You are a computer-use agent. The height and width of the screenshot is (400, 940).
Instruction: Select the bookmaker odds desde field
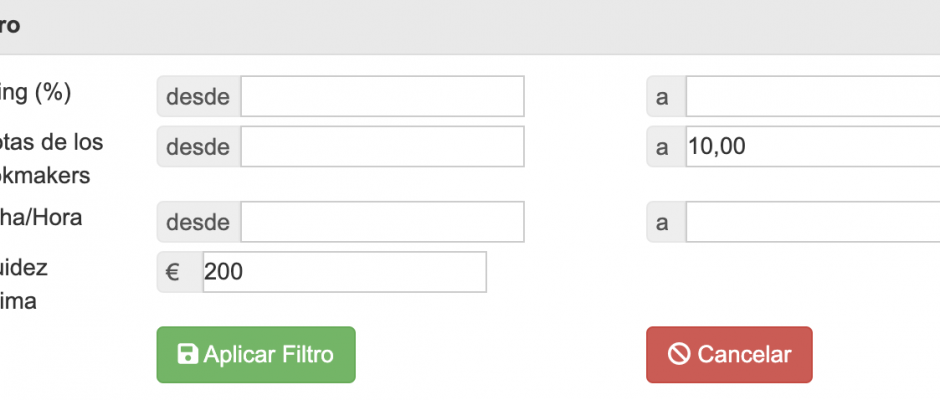pos(382,146)
